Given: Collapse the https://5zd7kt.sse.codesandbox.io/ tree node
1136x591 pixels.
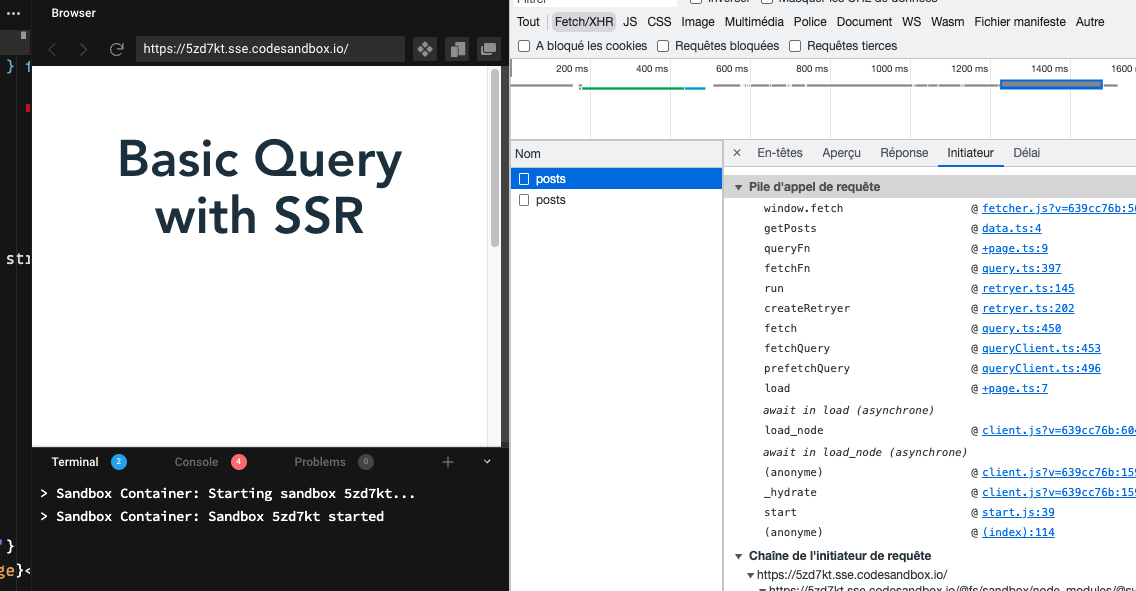Looking at the screenshot, I should (751, 575).
